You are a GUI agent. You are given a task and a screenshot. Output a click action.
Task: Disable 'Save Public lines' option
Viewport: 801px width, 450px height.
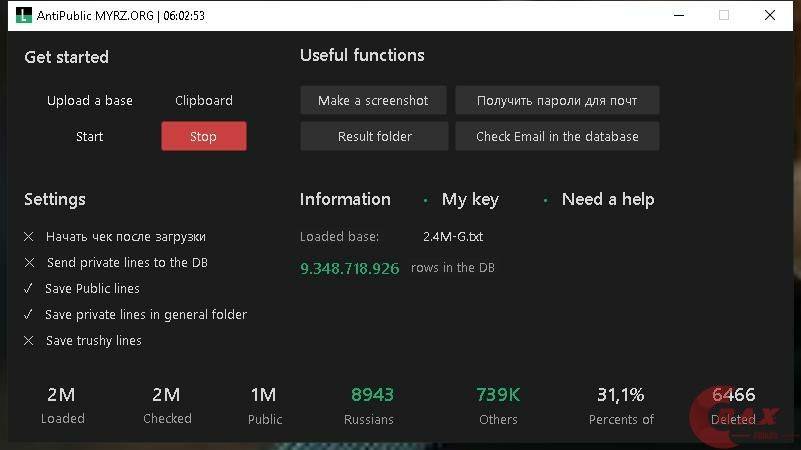30,289
